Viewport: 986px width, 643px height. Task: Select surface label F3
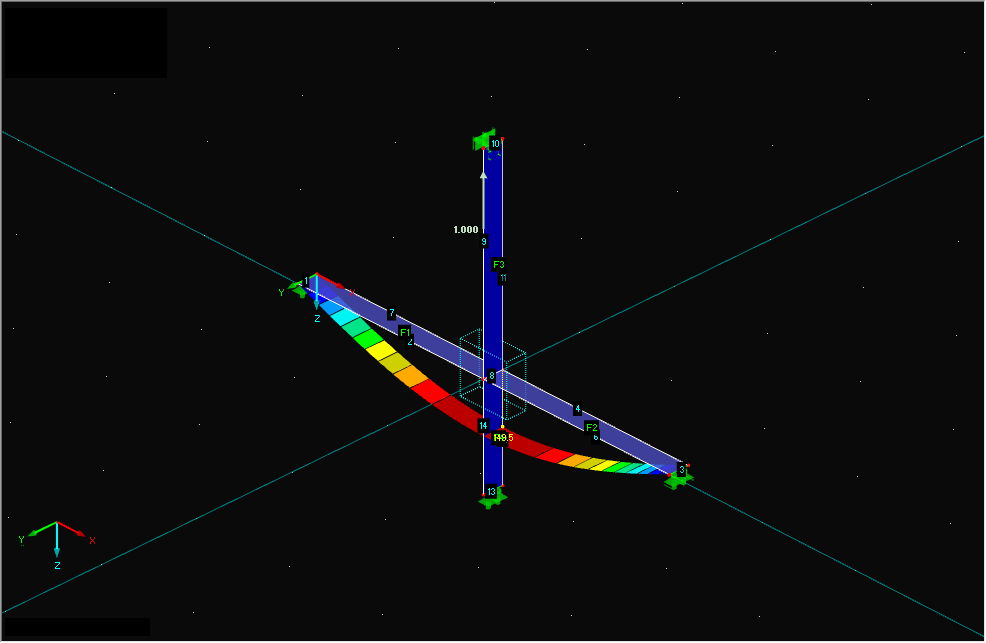pyautogui.click(x=499, y=265)
